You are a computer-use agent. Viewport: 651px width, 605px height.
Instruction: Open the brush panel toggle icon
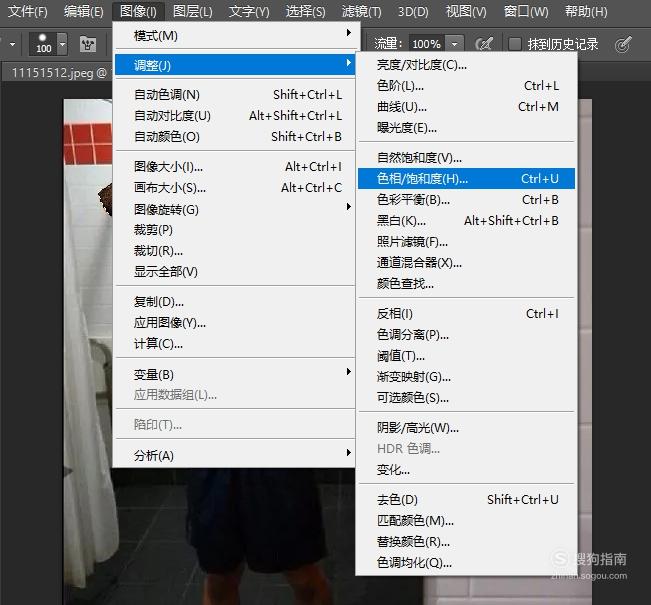pos(88,44)
